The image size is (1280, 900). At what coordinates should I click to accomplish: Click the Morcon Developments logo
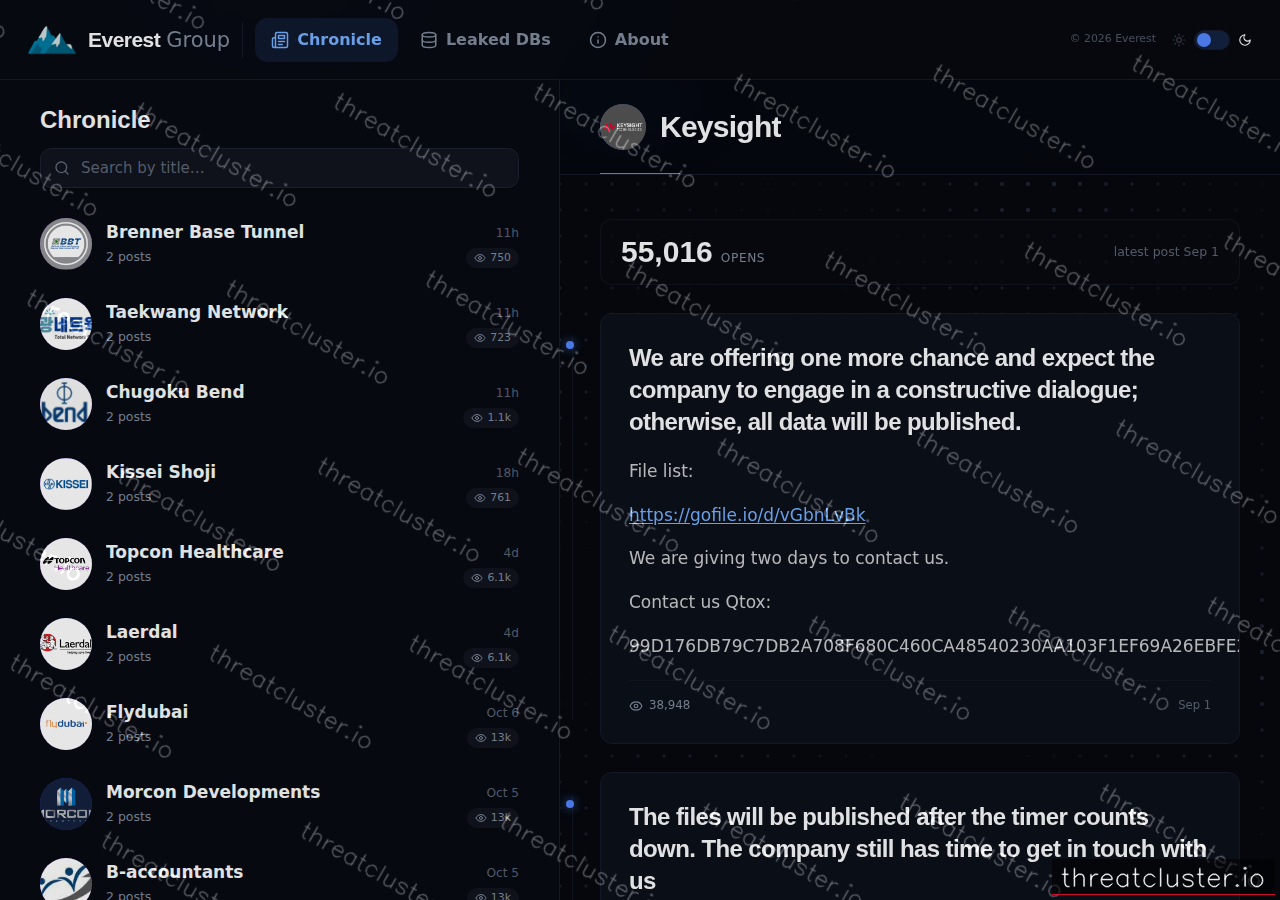coord(66,804)
